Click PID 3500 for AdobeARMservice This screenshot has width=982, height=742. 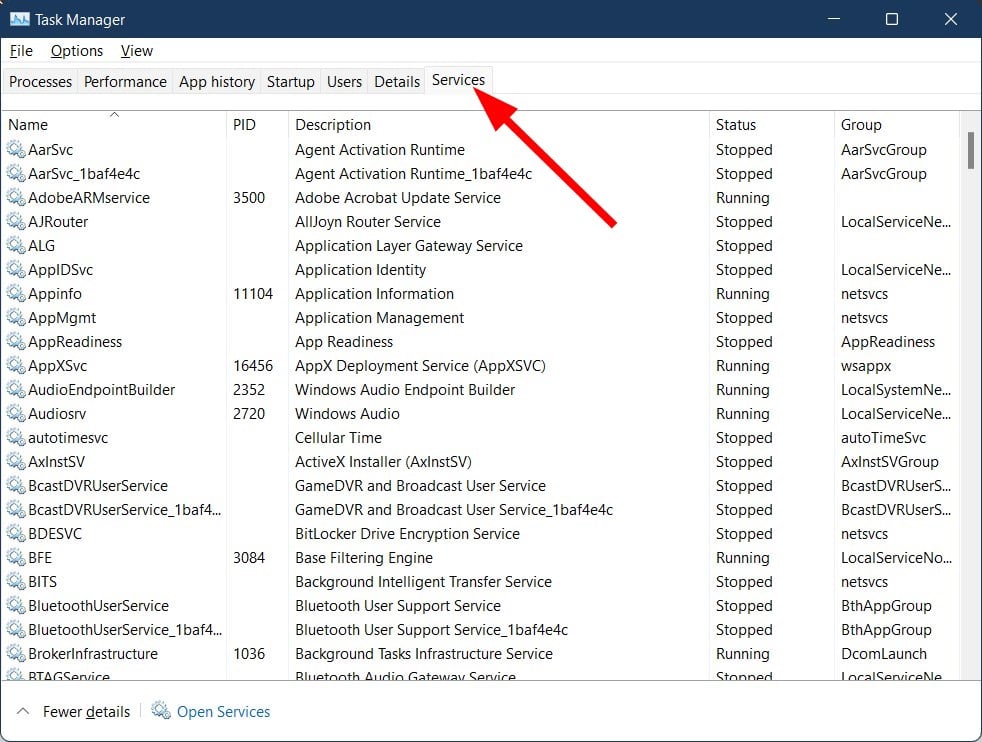[249, 197]
